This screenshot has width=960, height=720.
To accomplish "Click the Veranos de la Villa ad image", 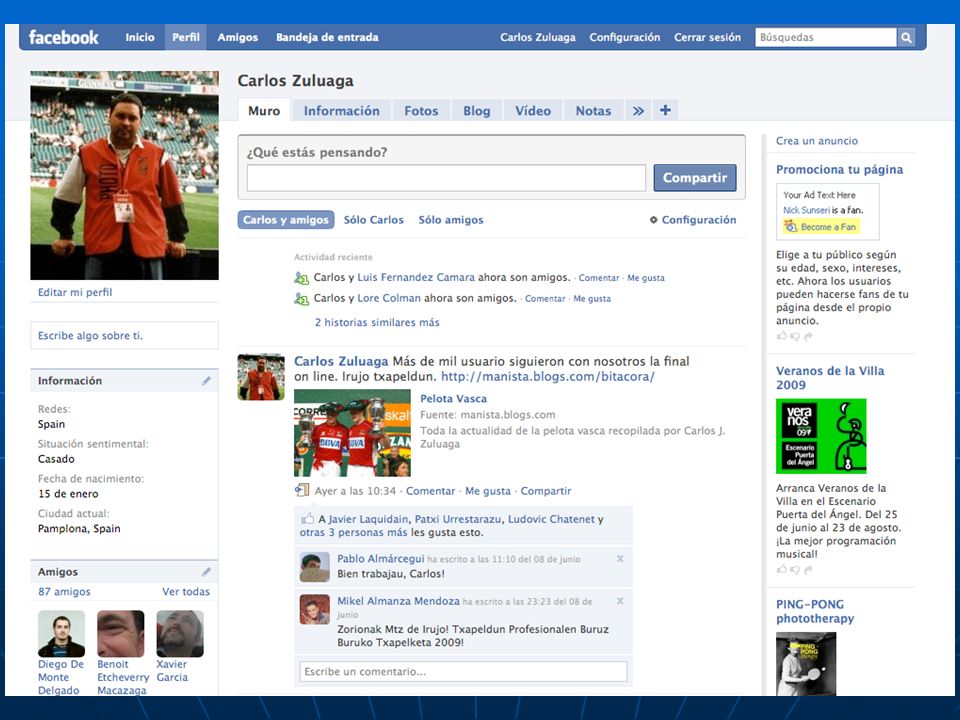I will pyautogui.click(x=821, y=436).
